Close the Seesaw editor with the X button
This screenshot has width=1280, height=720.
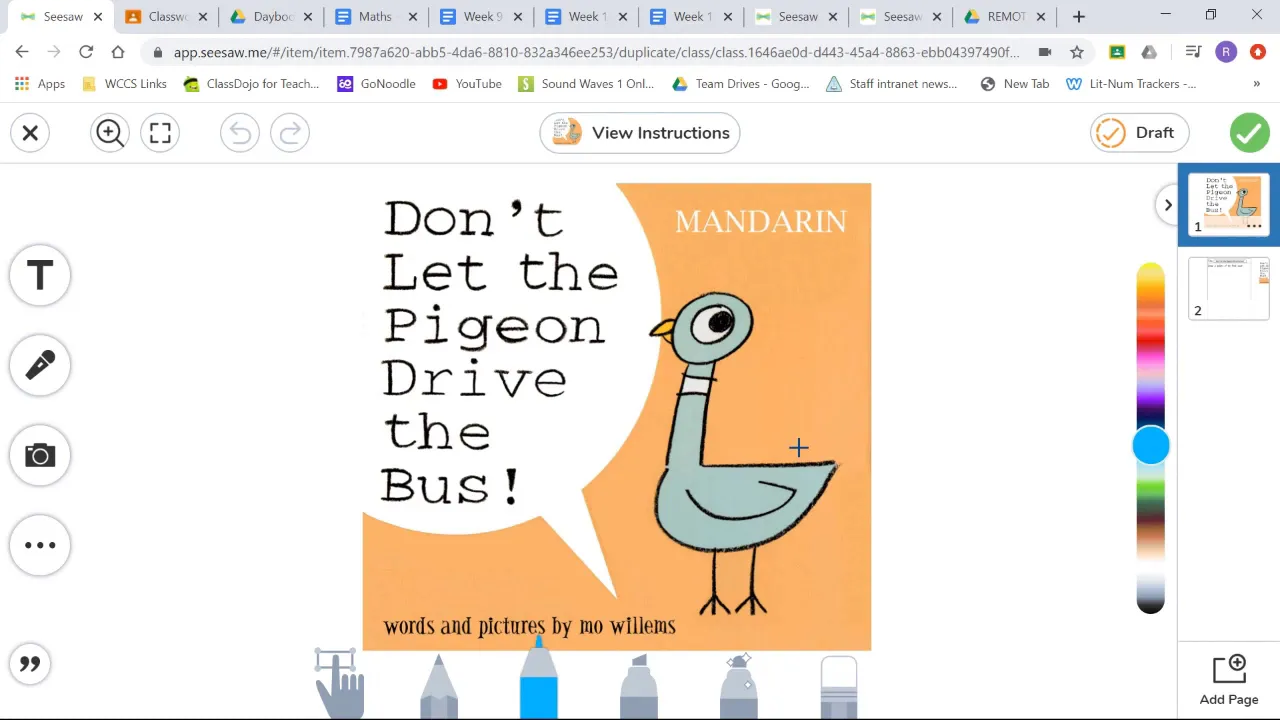[30, 133]
